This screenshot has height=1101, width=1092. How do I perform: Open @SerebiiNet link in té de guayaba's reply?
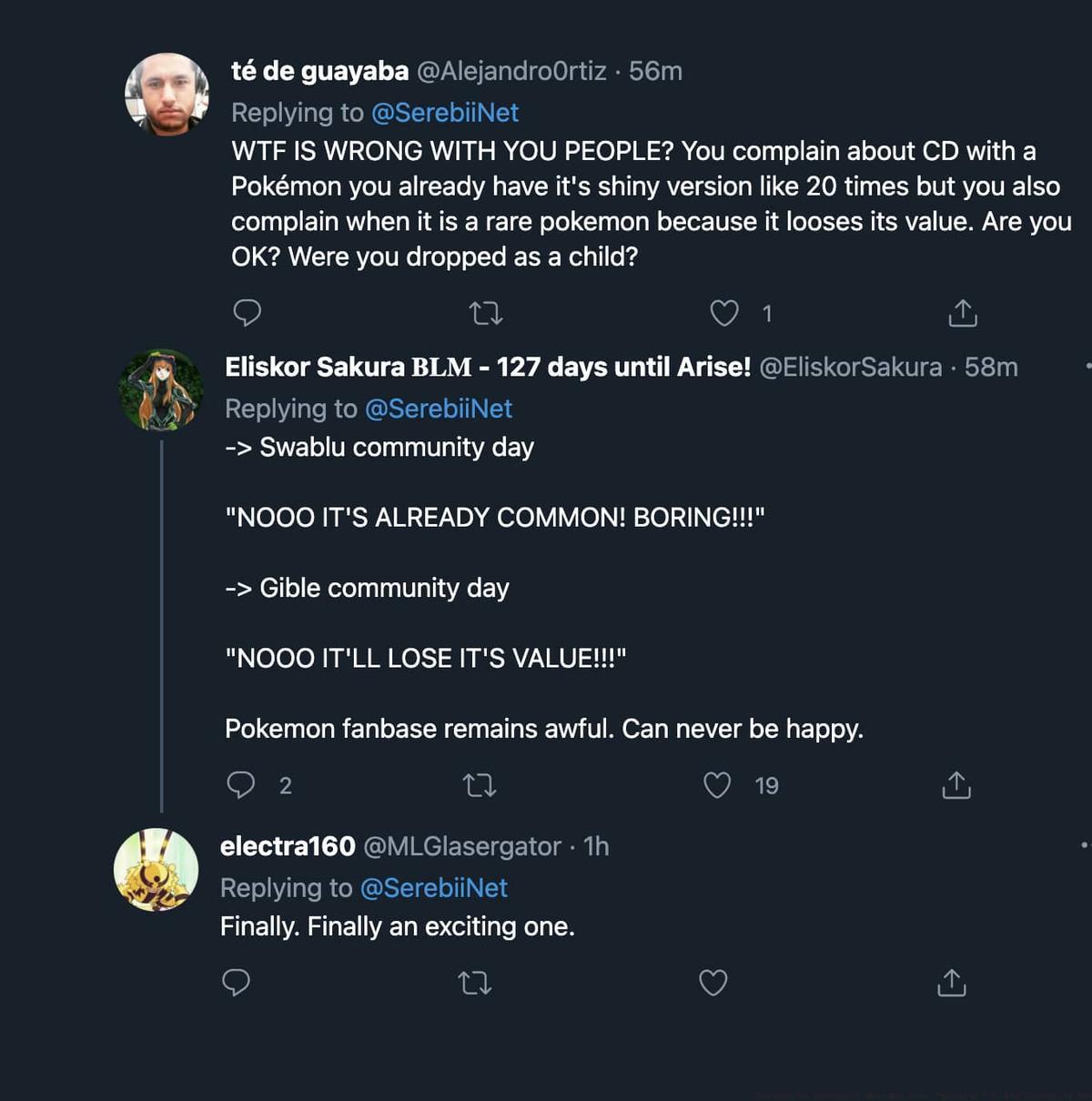pos(445,113)
